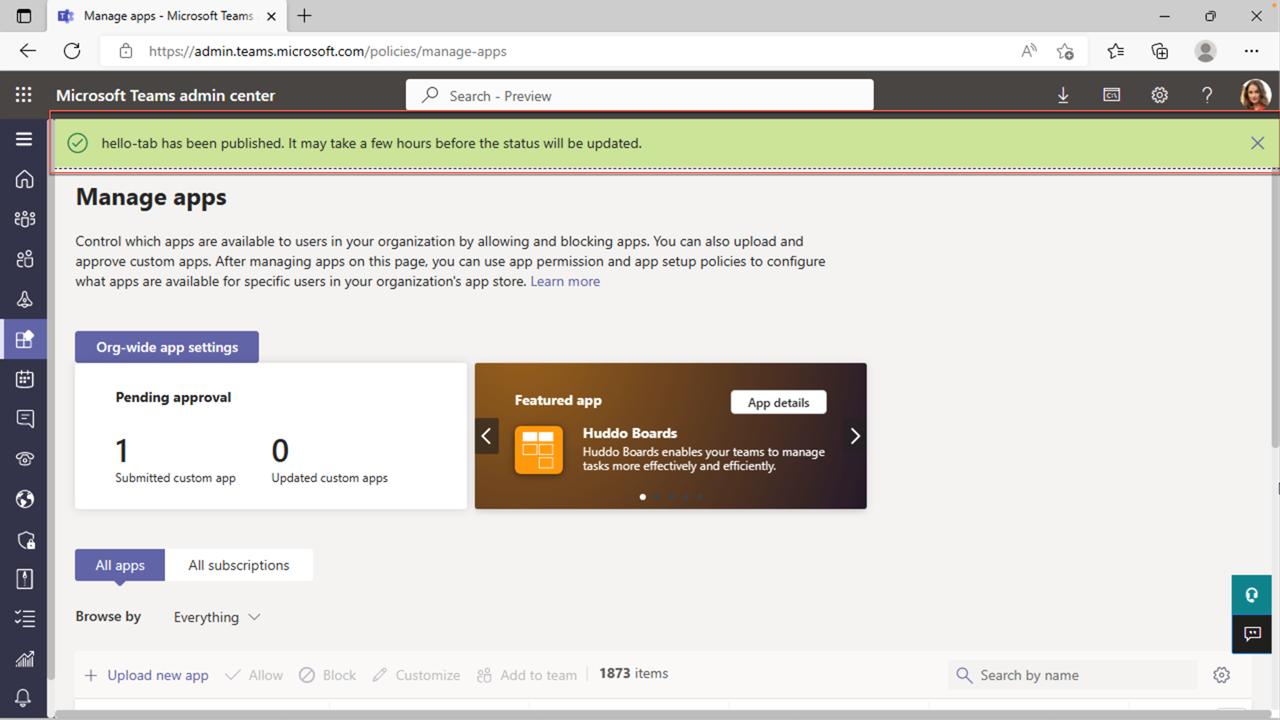Open the Locations globe sidebar icon

pos(24,499)
